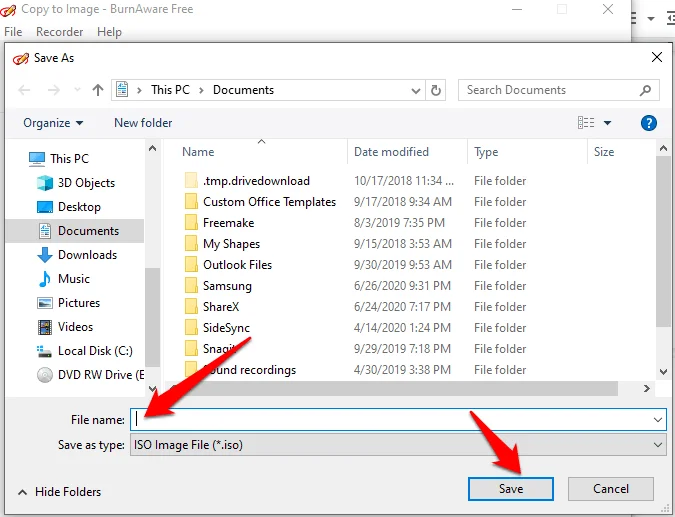Select the Outlook Files folder

click(238, 265)
